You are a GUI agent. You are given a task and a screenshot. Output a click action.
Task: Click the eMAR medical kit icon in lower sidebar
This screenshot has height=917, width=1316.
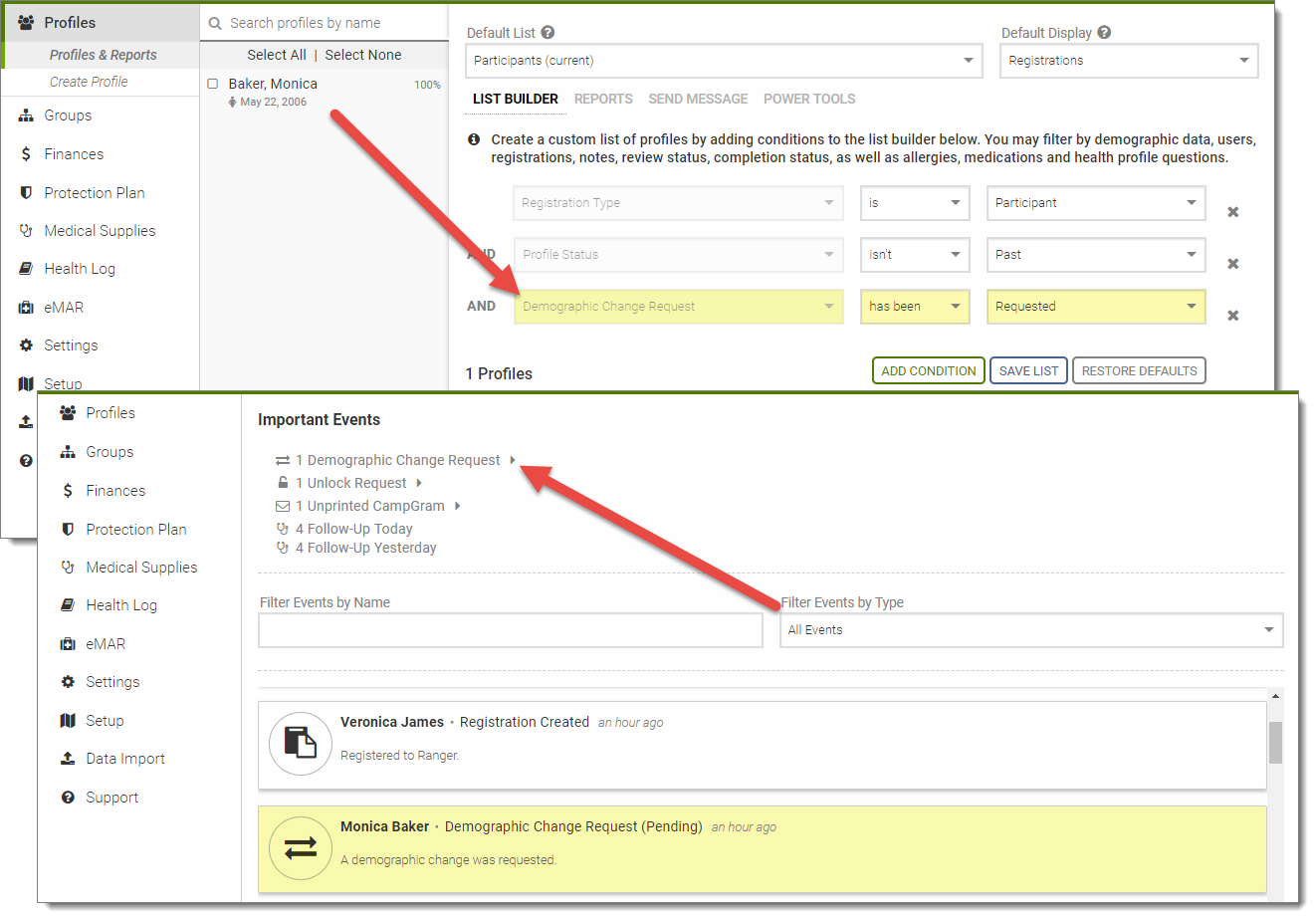coord(68,644)
